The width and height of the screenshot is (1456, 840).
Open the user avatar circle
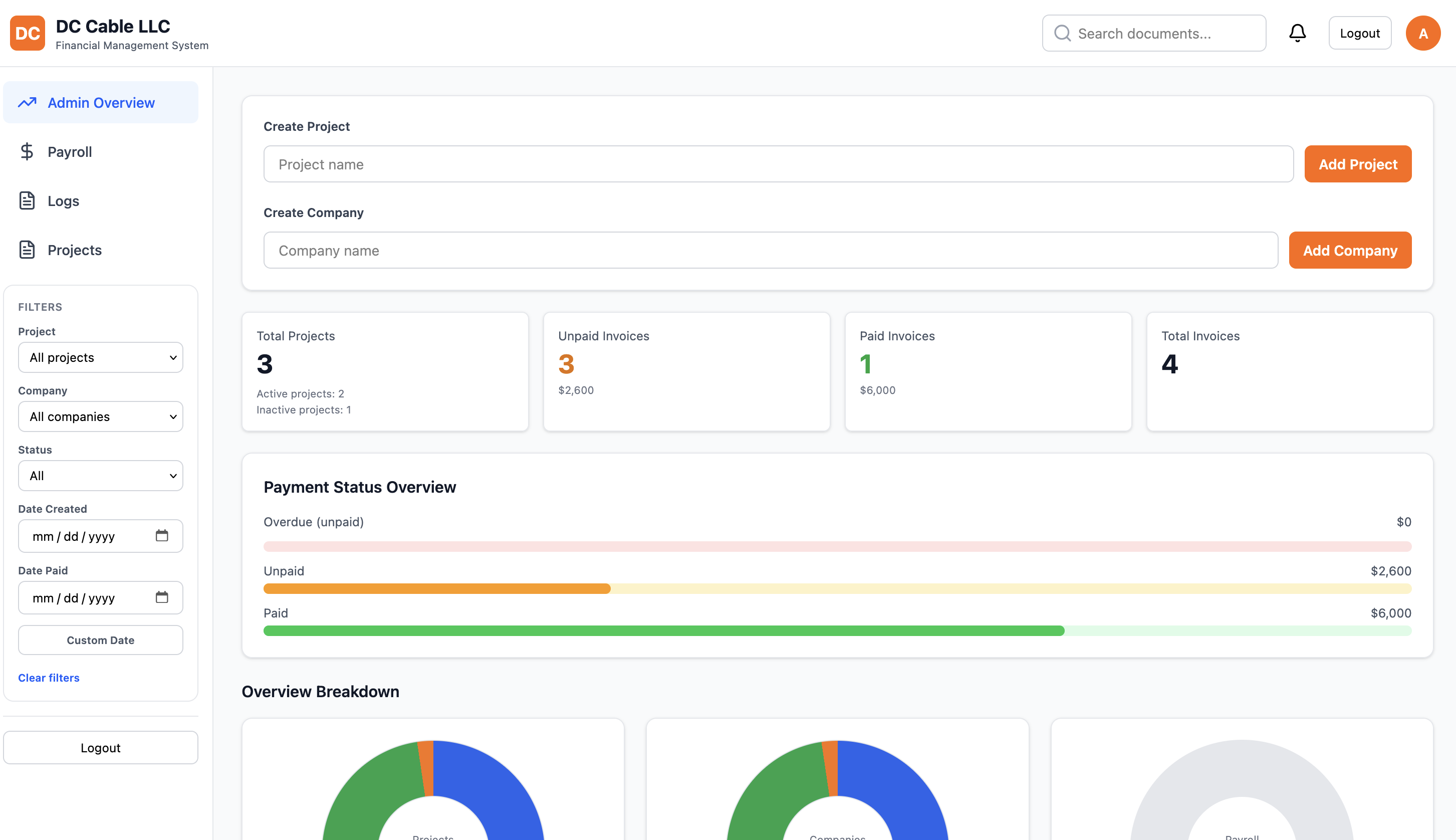pos(1423,33)
